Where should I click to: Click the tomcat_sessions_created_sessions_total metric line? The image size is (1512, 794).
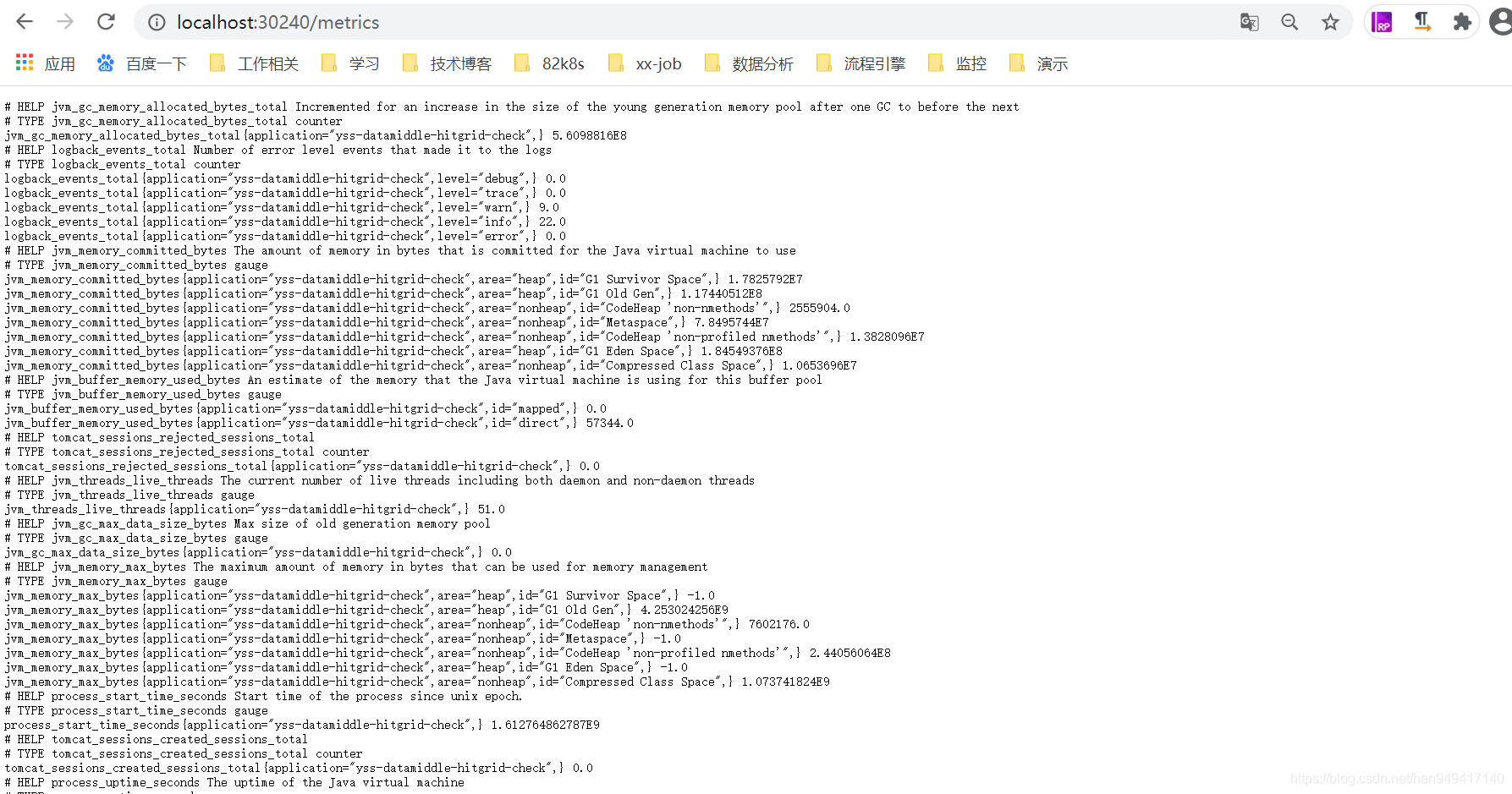[x=299, y=768]
